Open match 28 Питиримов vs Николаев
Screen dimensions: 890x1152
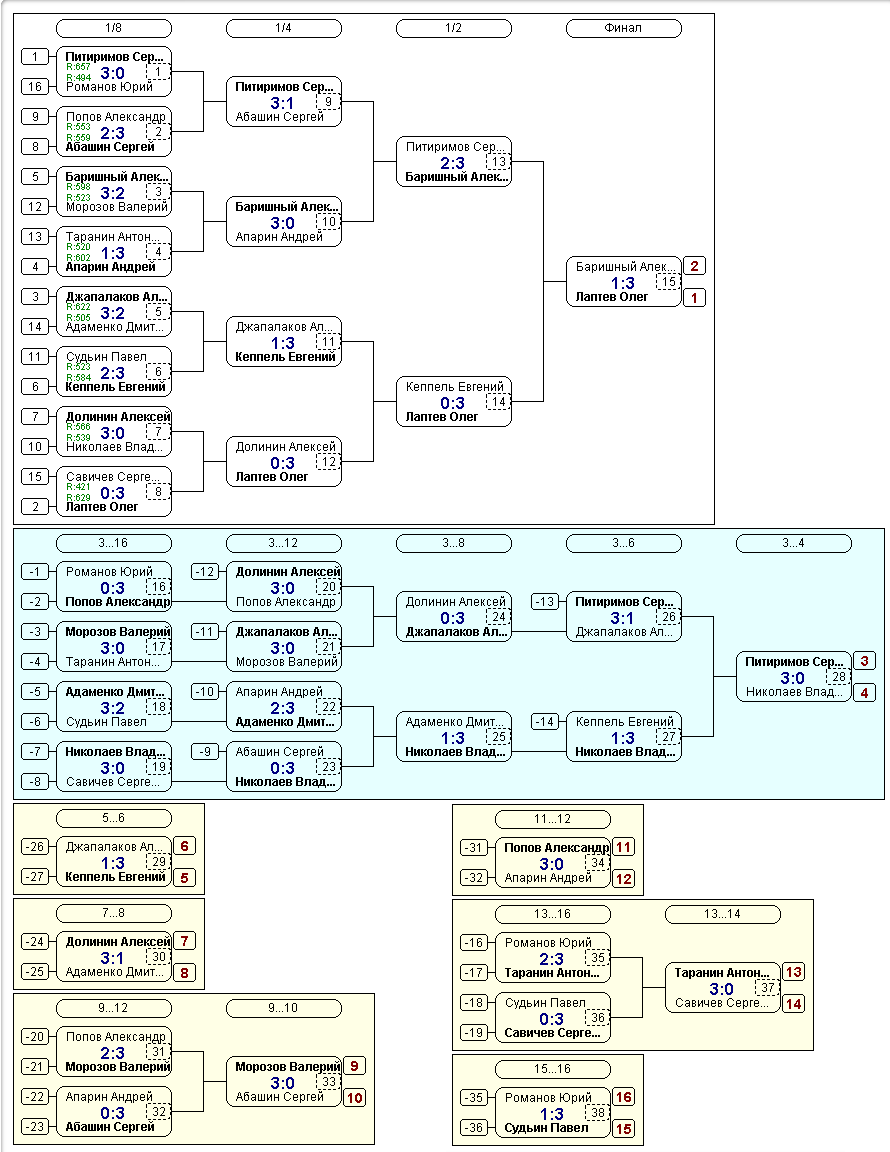click(794, 677)
